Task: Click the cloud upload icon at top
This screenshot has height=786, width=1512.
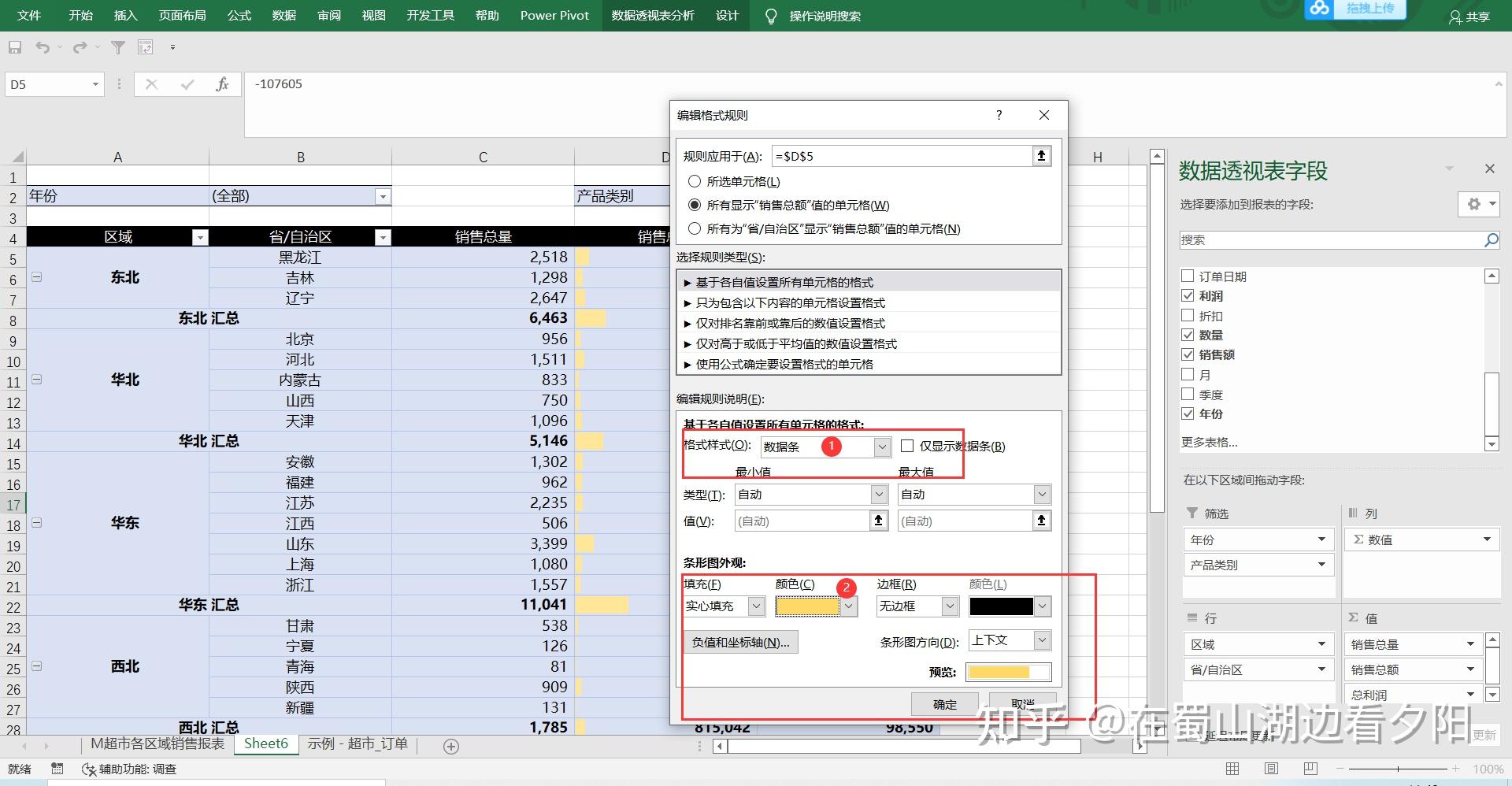Action: click(x=1320, y=9)
